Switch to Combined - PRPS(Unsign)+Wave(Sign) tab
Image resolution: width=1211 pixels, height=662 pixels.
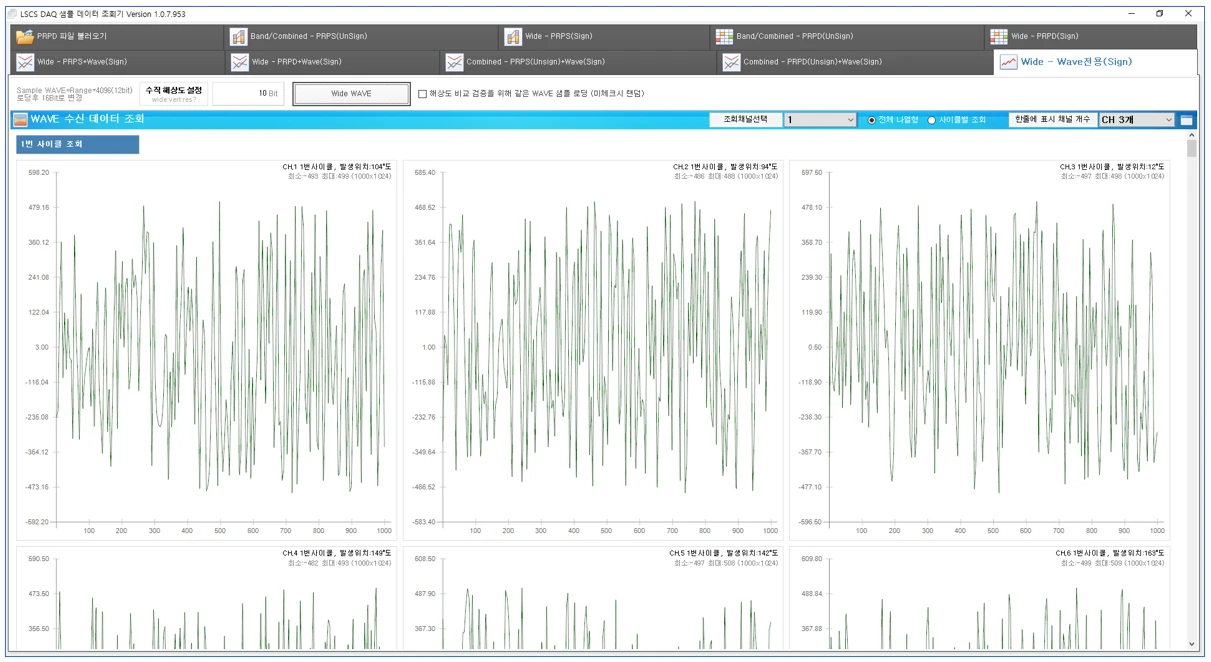point(579,62)
